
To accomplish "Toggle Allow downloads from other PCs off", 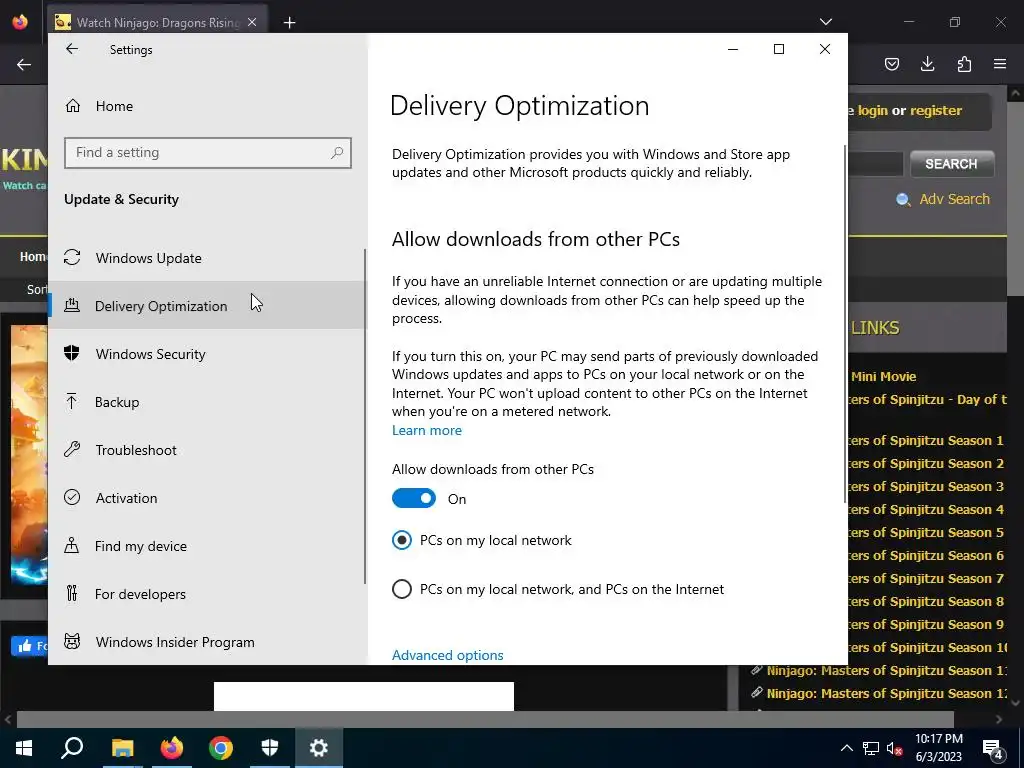I will 413,498.
